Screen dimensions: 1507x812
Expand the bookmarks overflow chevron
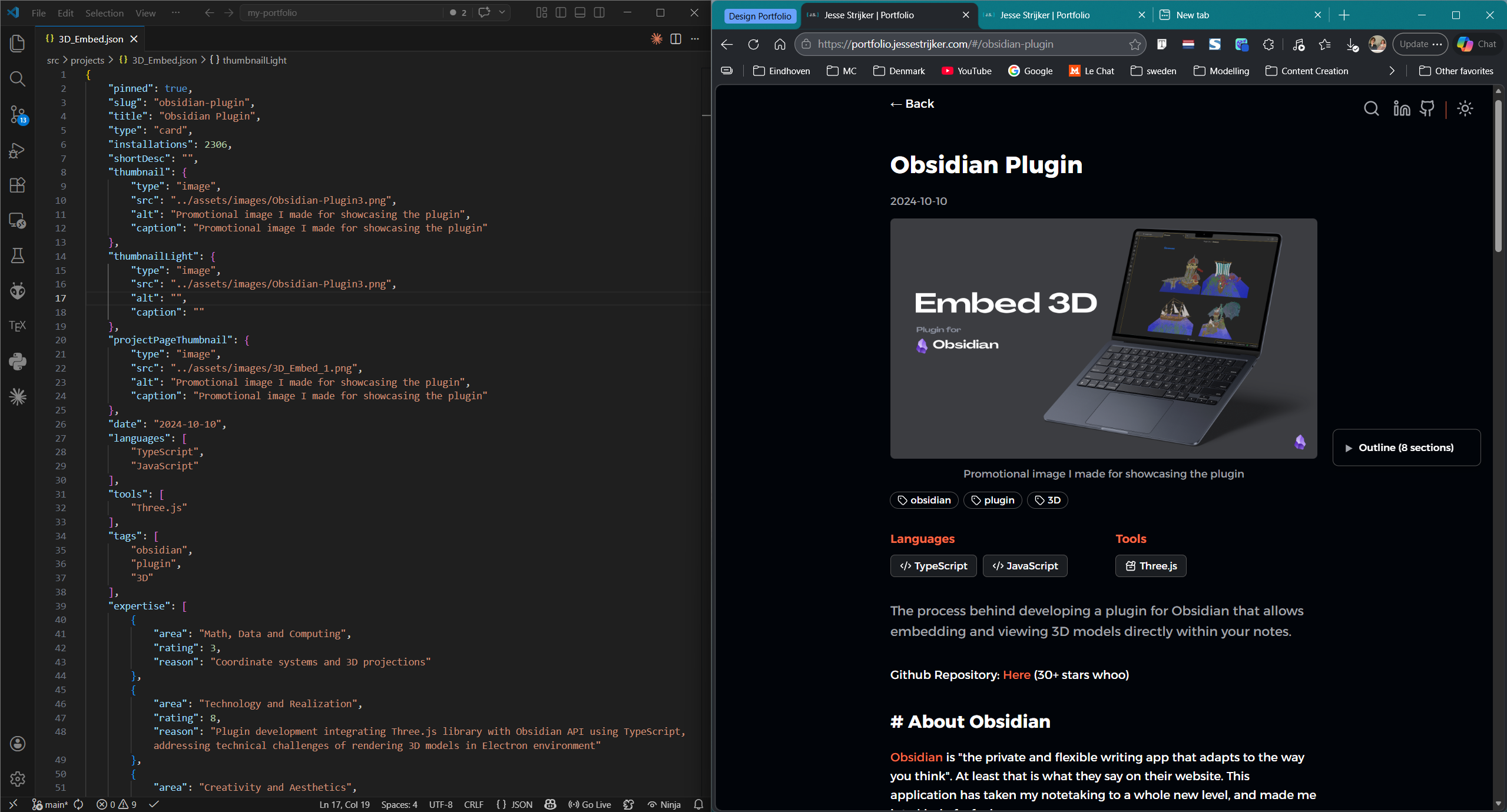[1392, 71]
